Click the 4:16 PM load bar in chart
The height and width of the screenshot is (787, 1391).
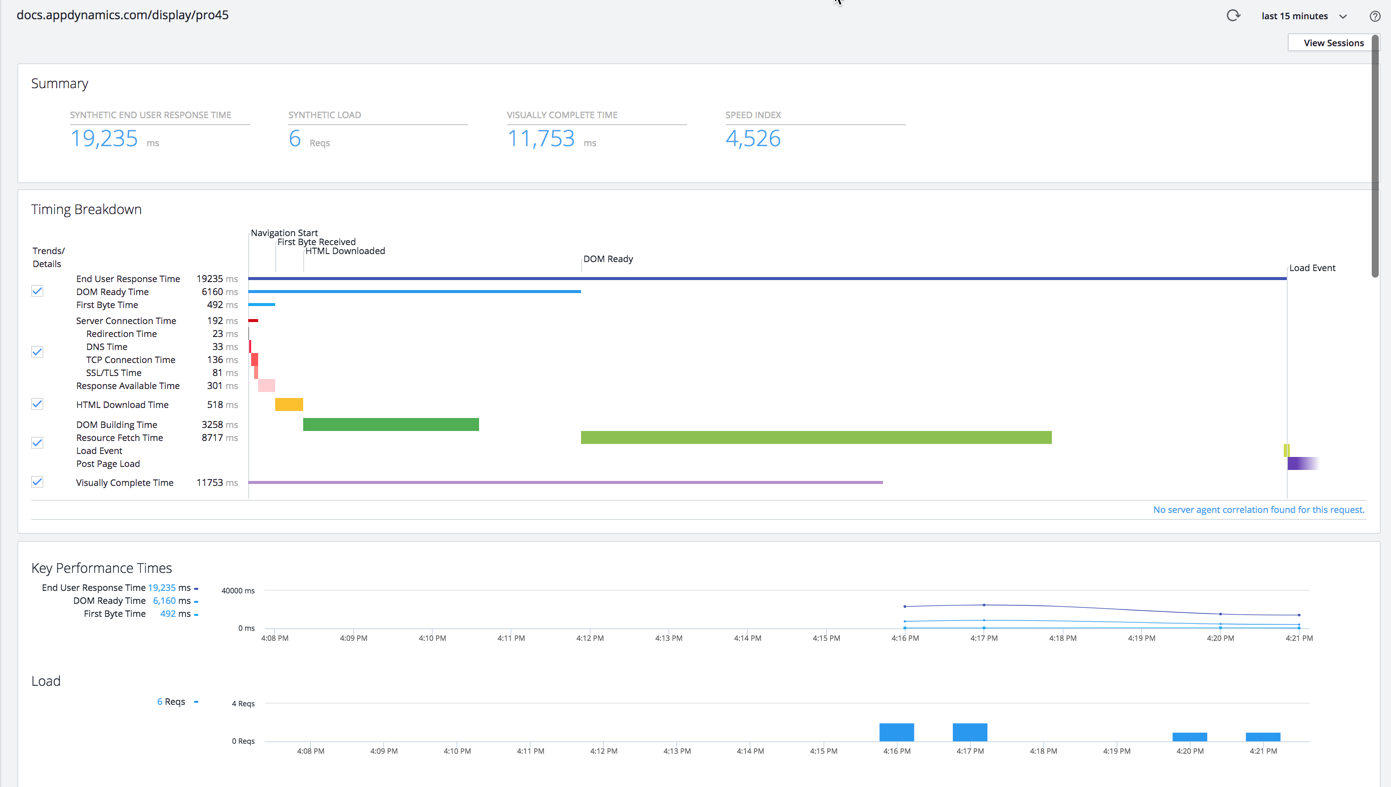pyautogui.click(x=897, y=732)
